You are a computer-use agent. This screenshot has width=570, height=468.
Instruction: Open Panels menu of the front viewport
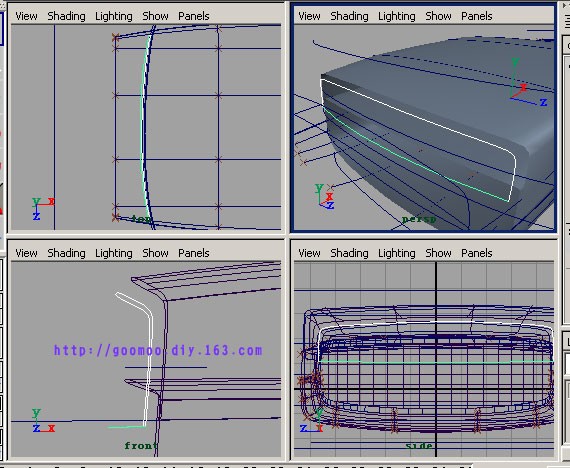pos(194,253)
